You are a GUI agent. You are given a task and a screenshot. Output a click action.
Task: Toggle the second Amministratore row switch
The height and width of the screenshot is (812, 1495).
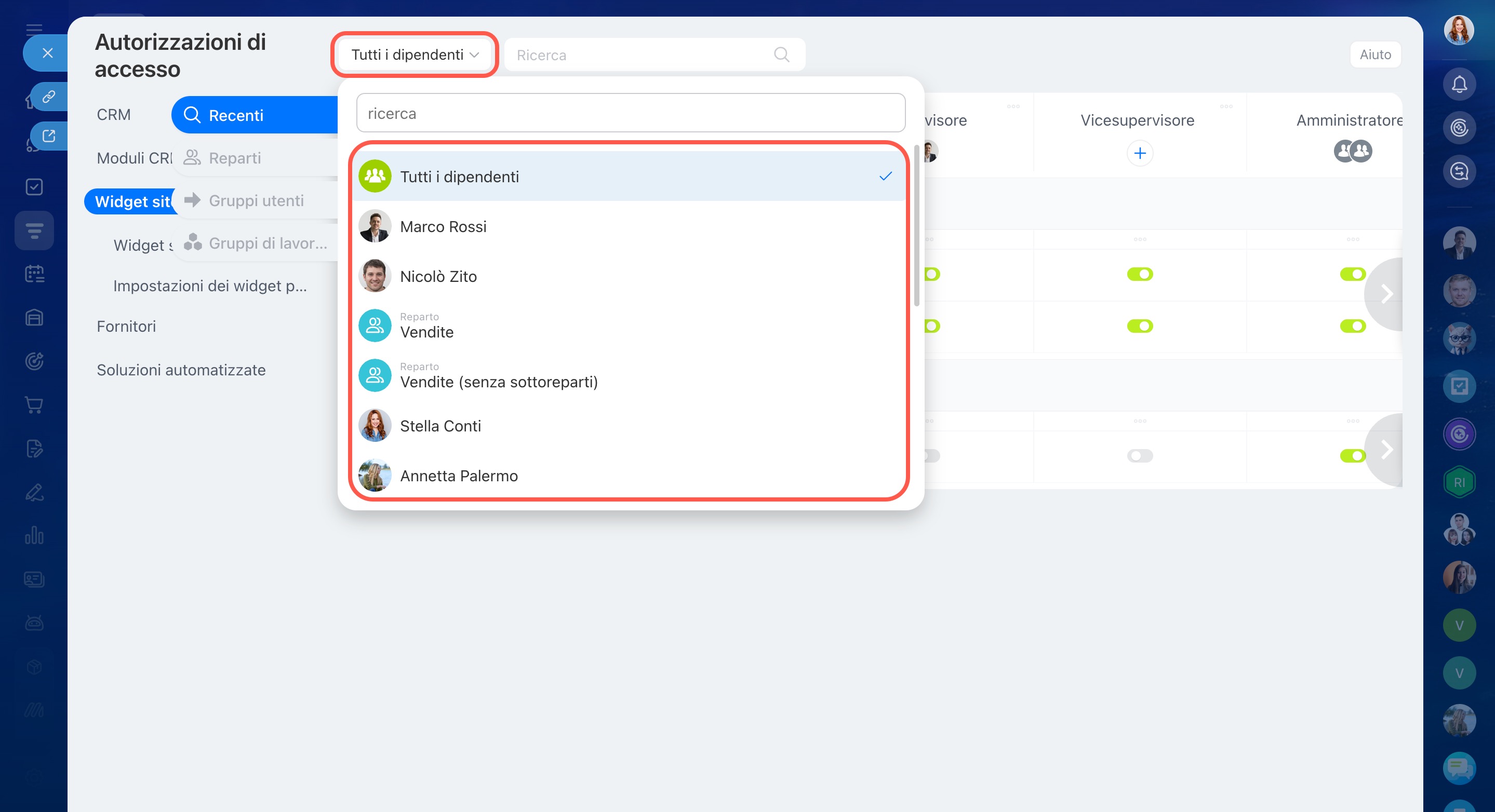click(1352, 327)
